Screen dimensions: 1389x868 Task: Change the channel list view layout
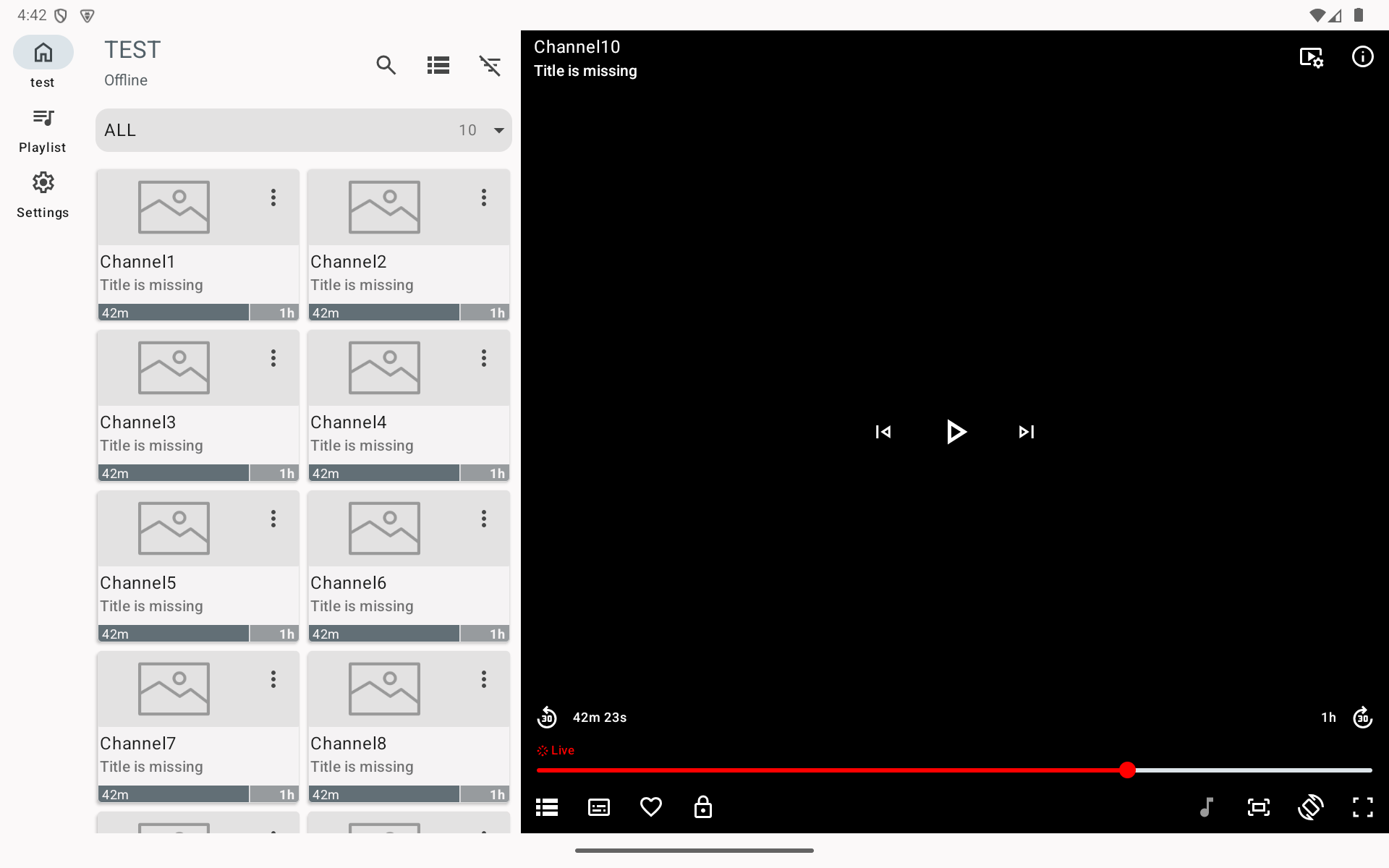pos(438,65)
